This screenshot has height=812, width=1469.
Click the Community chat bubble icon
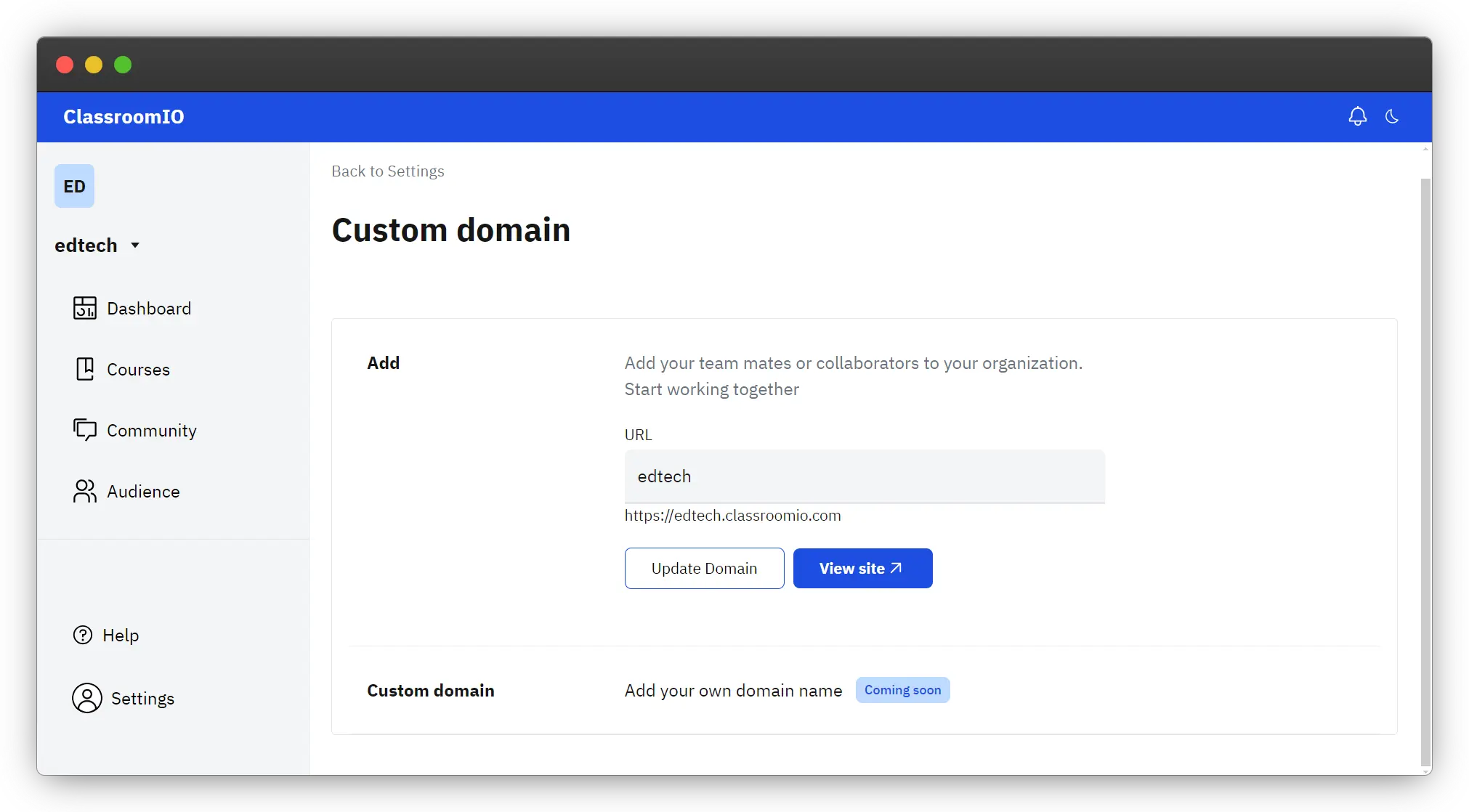coord(84,430)
